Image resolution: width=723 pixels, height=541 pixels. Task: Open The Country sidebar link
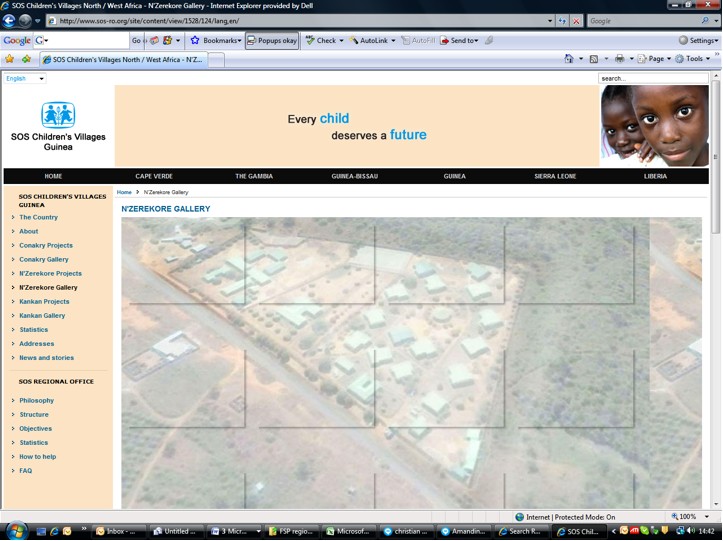[x=39, y=217]
